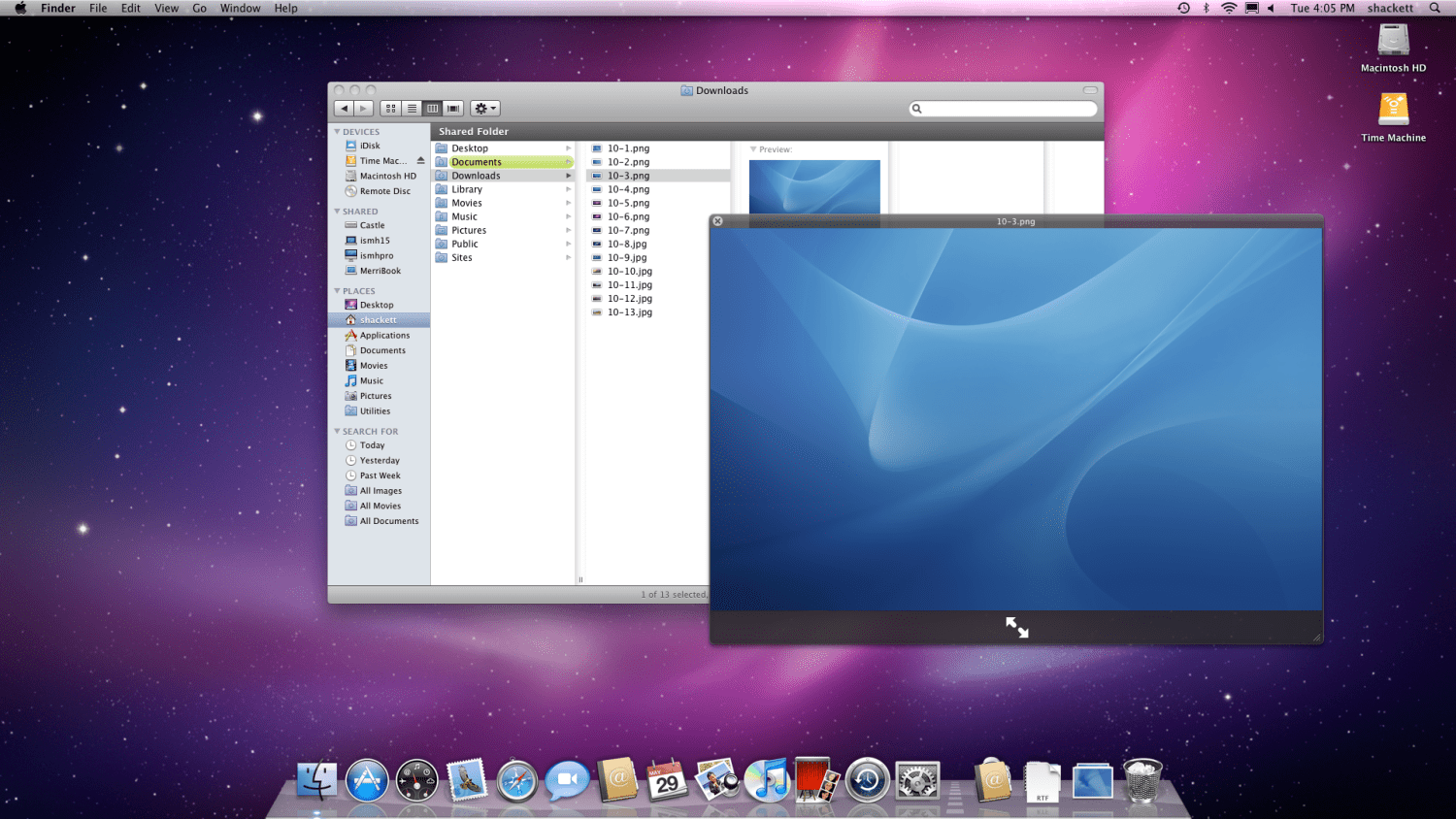The height and width of the screenshot is (819, 1456).
Task: Open the View menu
Action: click(167, 8)
